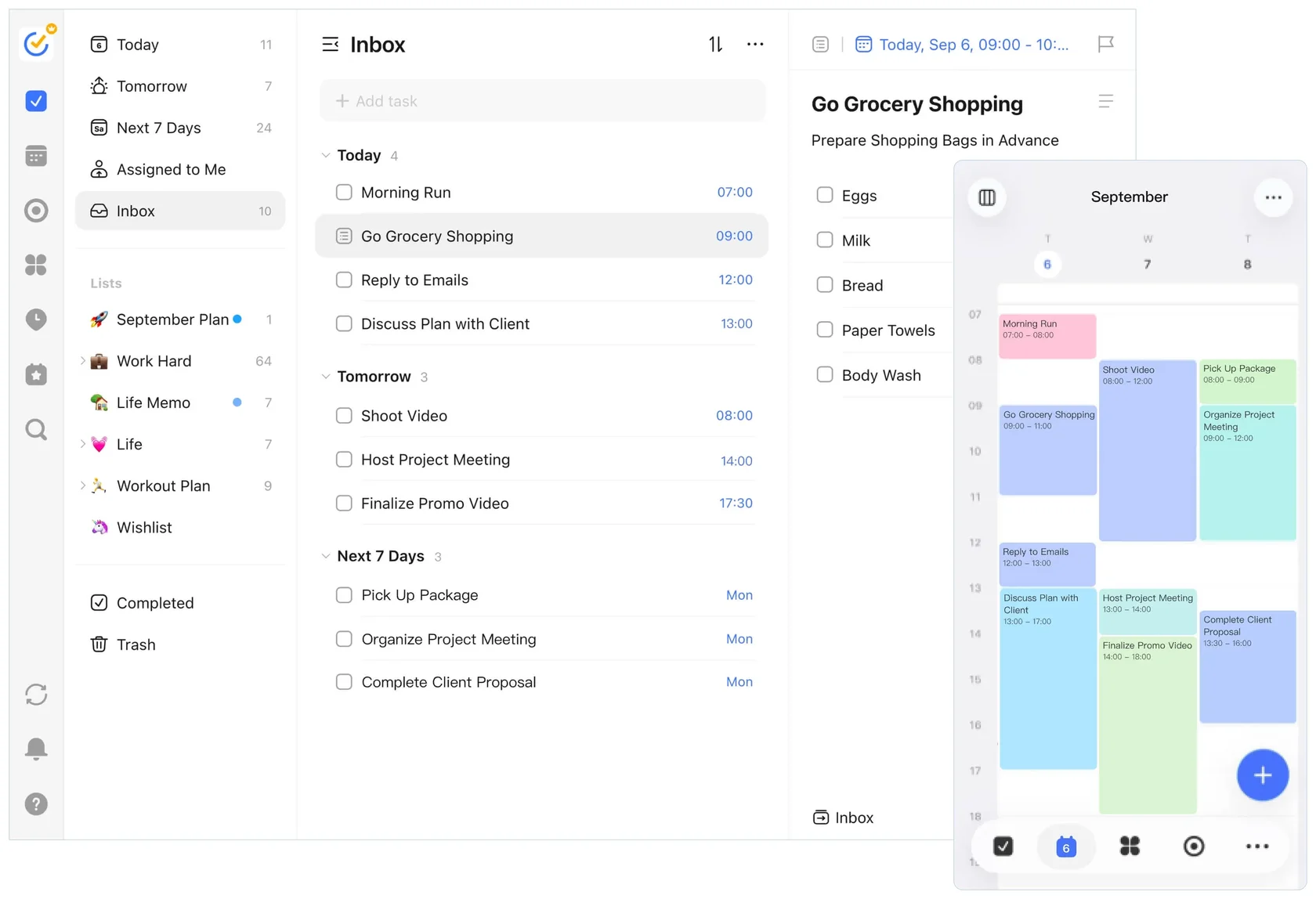Open the Pomodoro focus icon in sidebar
Viewport: 1316px width, 899px height.
(36, 211)
